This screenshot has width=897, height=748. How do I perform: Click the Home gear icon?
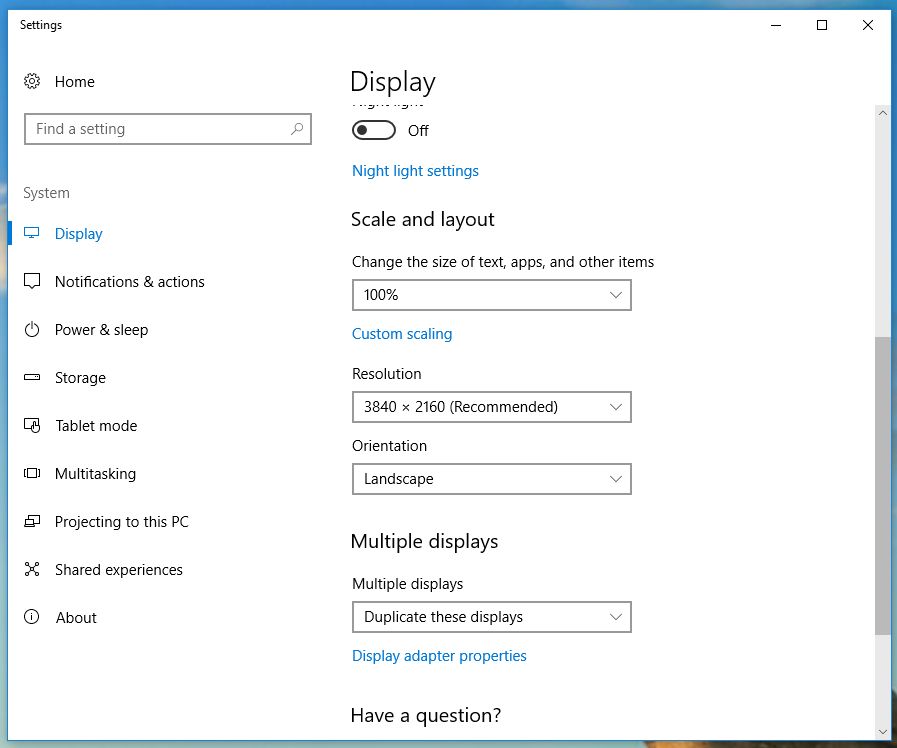pos(32,81)
